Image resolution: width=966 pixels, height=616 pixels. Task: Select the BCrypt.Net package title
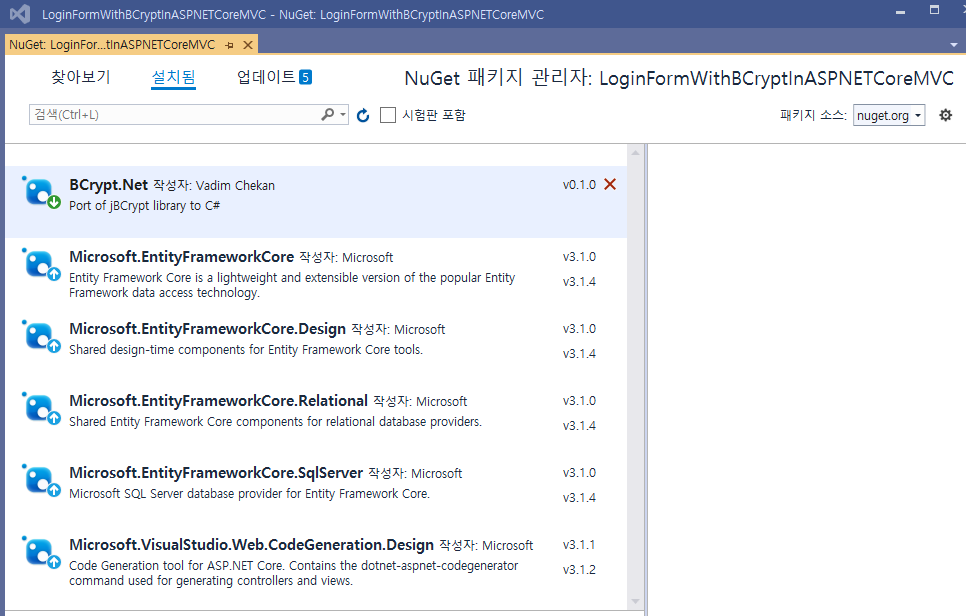click(108, 185)
